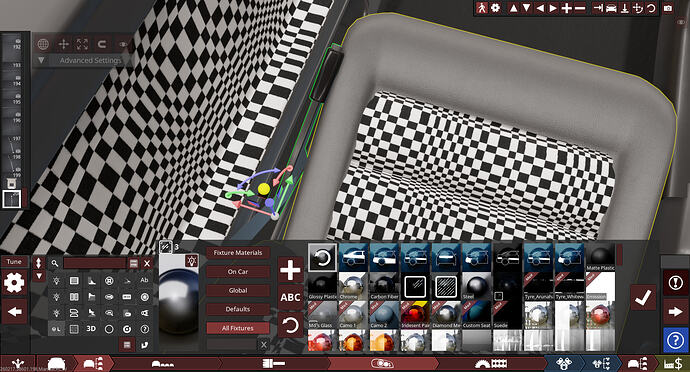This screenshot has height=372, width=690.
Task: Switch to the All Fixtures filter
Action: tap(238, 328)
